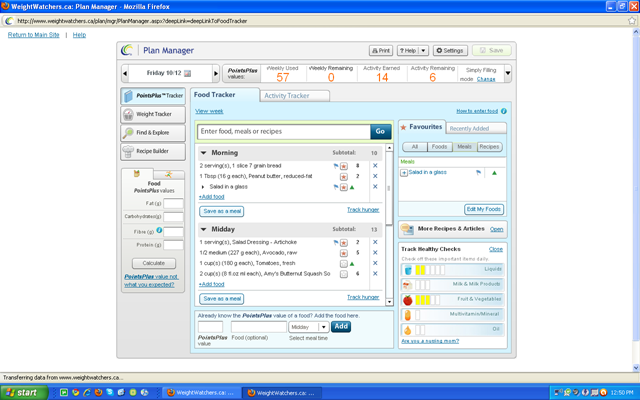Delete the Avocado, raw entry

tap(375, 253)
